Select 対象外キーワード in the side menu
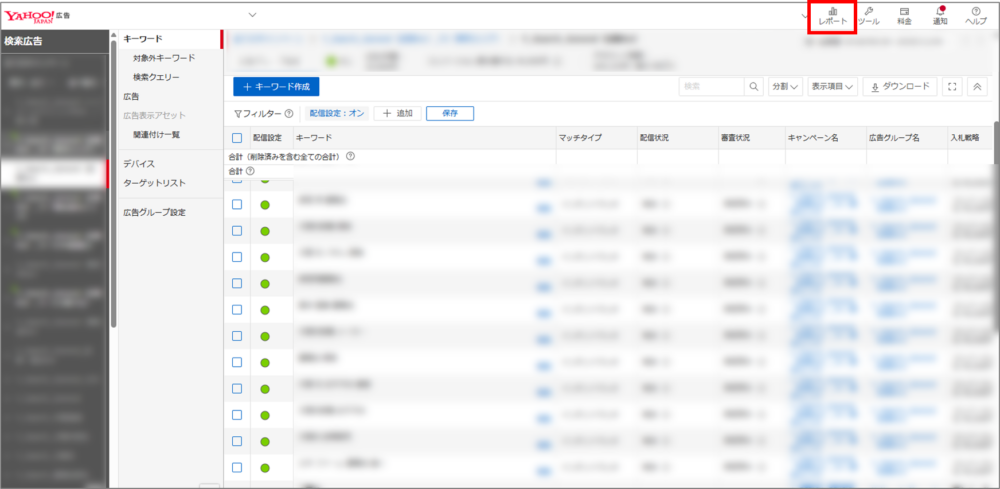The image size is (1000, 489). click(x=163, y=58)
